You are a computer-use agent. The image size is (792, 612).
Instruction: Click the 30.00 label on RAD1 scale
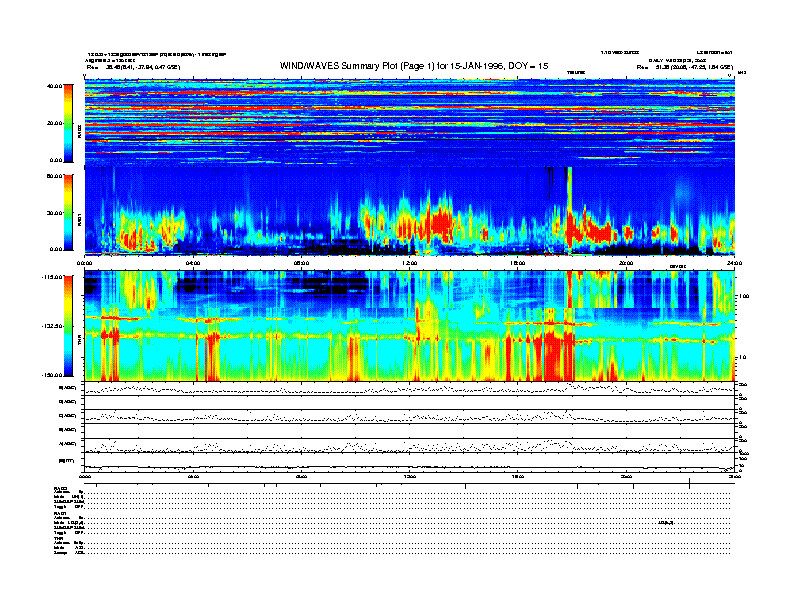coord(55,213)
